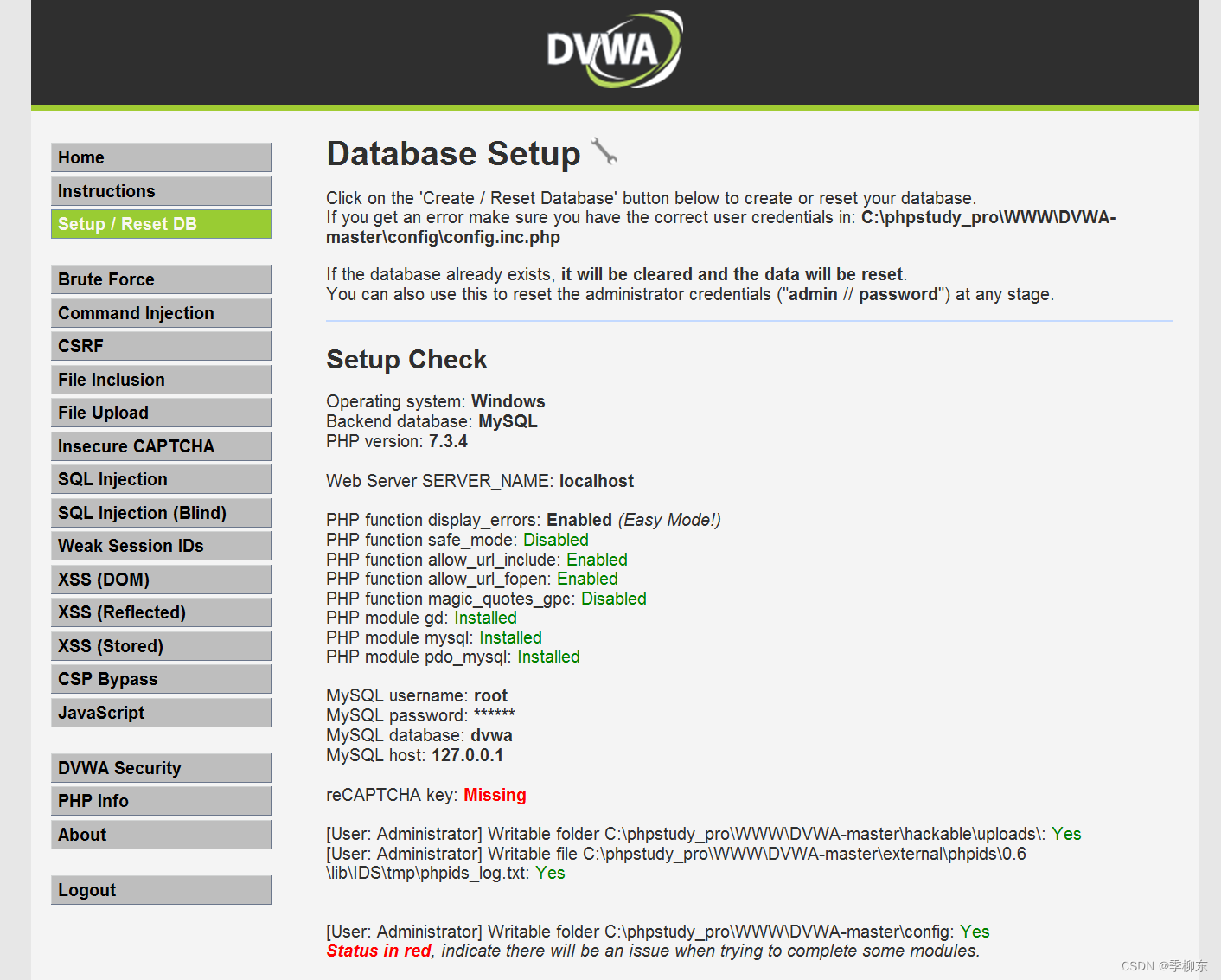Click 'Status in red' warning text
This screenshot has width=1221, height=980.
click(379, 951)
